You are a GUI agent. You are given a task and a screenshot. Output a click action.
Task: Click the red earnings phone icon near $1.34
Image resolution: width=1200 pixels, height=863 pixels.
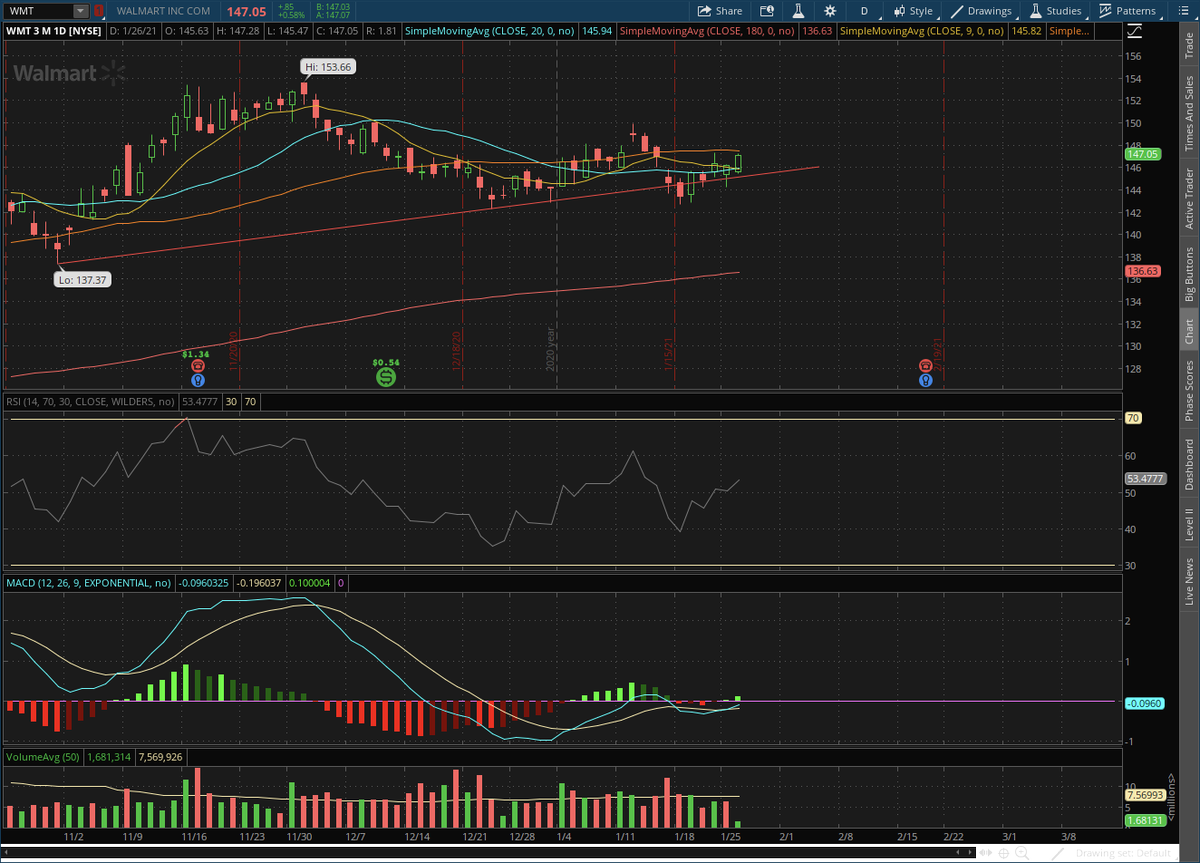197,367
